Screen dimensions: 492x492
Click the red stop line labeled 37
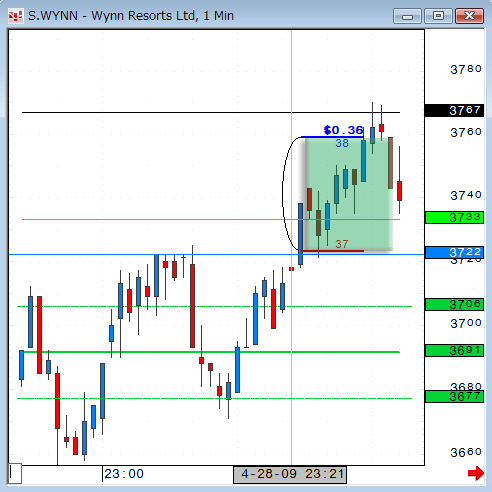pos(332,251)
